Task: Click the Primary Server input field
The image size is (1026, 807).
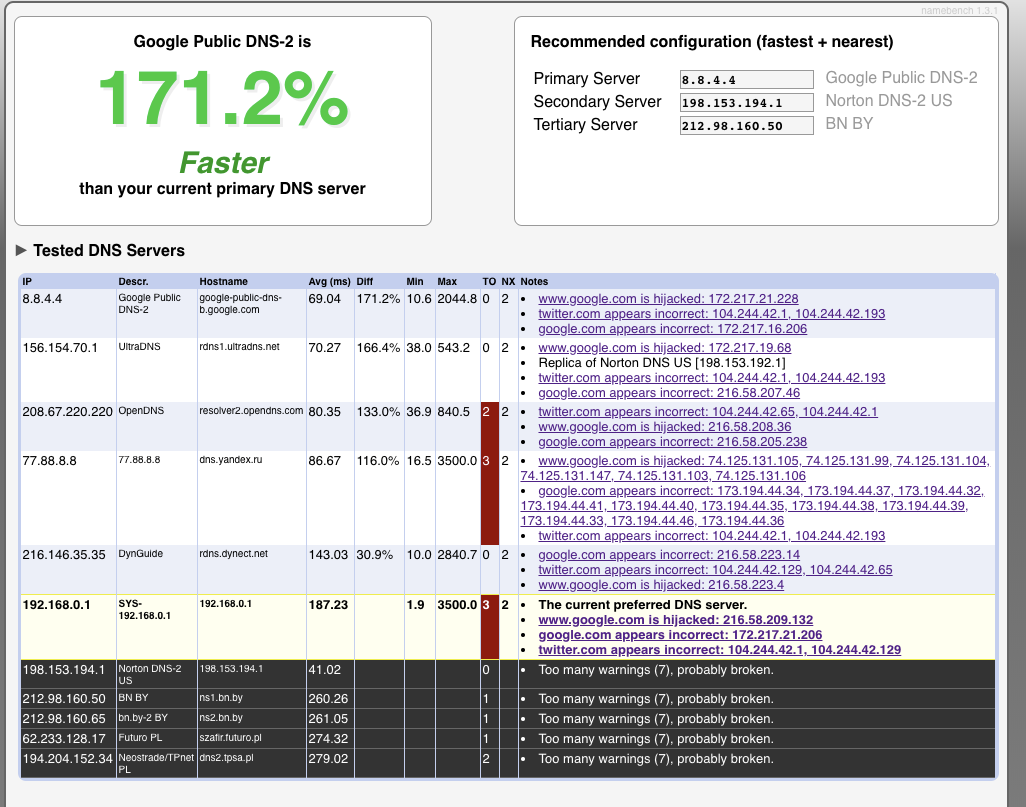Action: (x=746, y=80)
